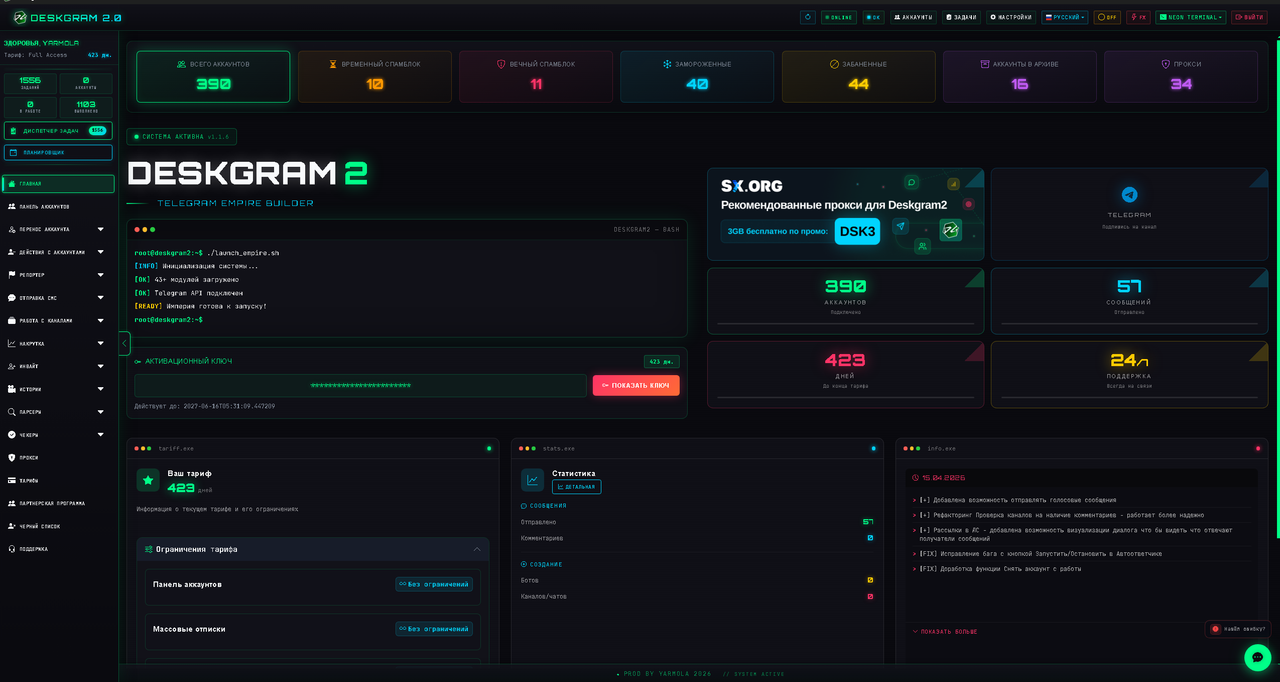Open Черный список in sidebar
Viewport: 1280px width, 682px height.
(59, 526)
